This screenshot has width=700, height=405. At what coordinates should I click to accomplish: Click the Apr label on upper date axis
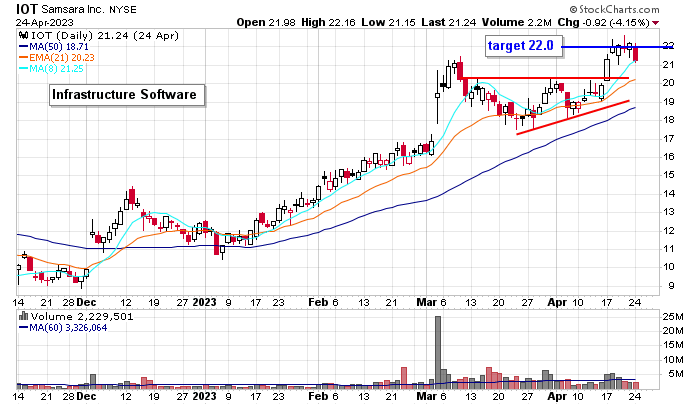[557, 302]
